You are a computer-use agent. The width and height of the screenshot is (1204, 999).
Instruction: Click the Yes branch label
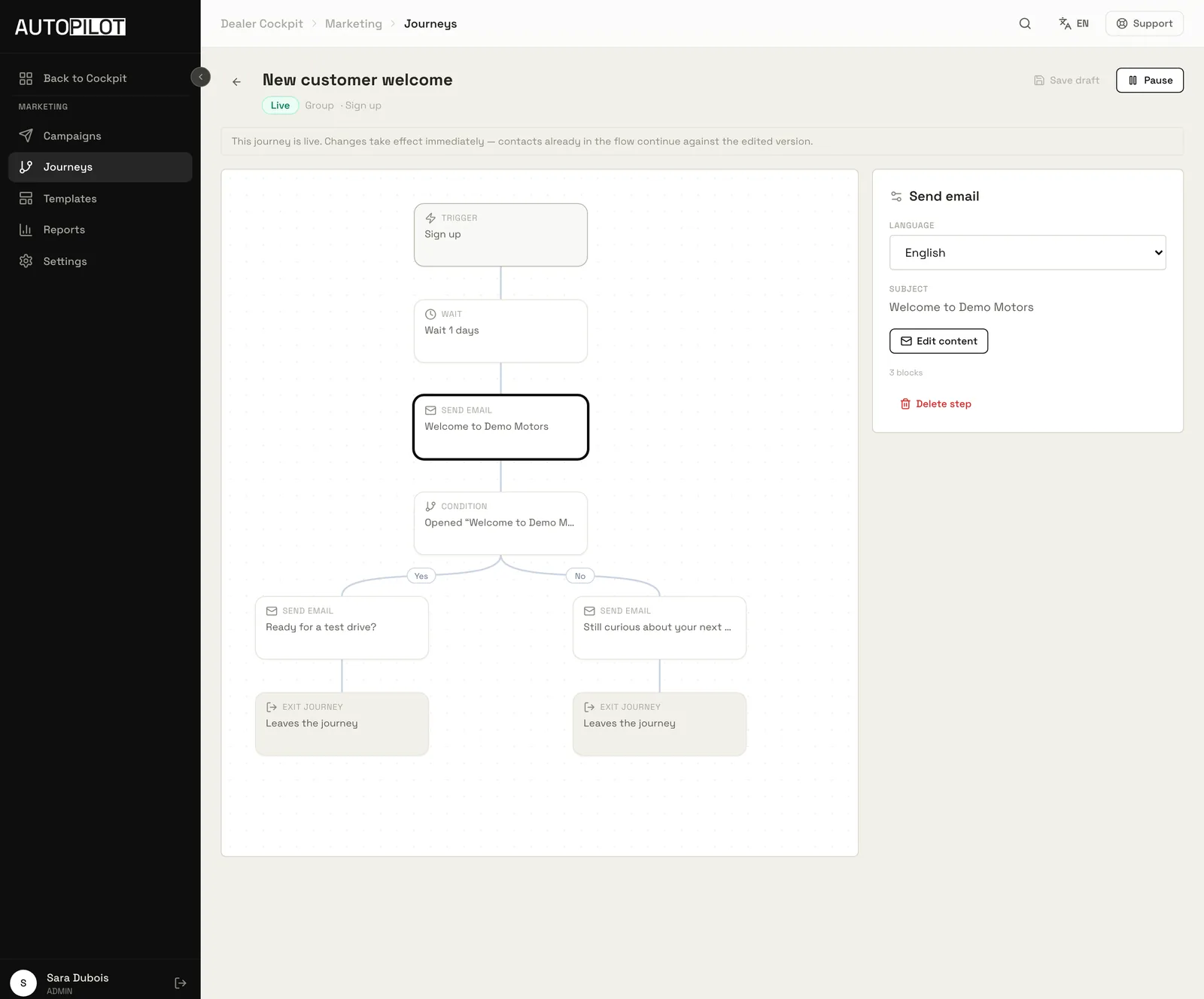tap(421, 576)
